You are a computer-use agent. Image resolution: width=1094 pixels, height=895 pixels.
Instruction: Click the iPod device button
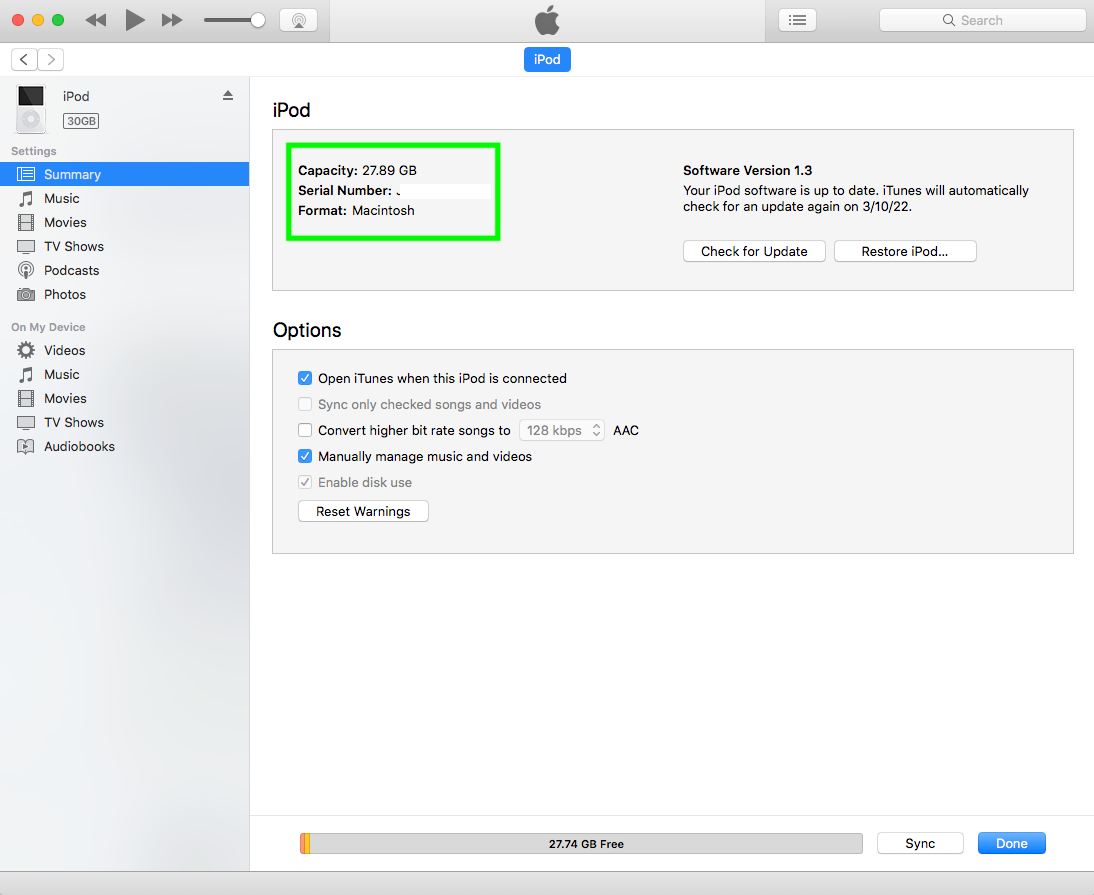[547, 59]
